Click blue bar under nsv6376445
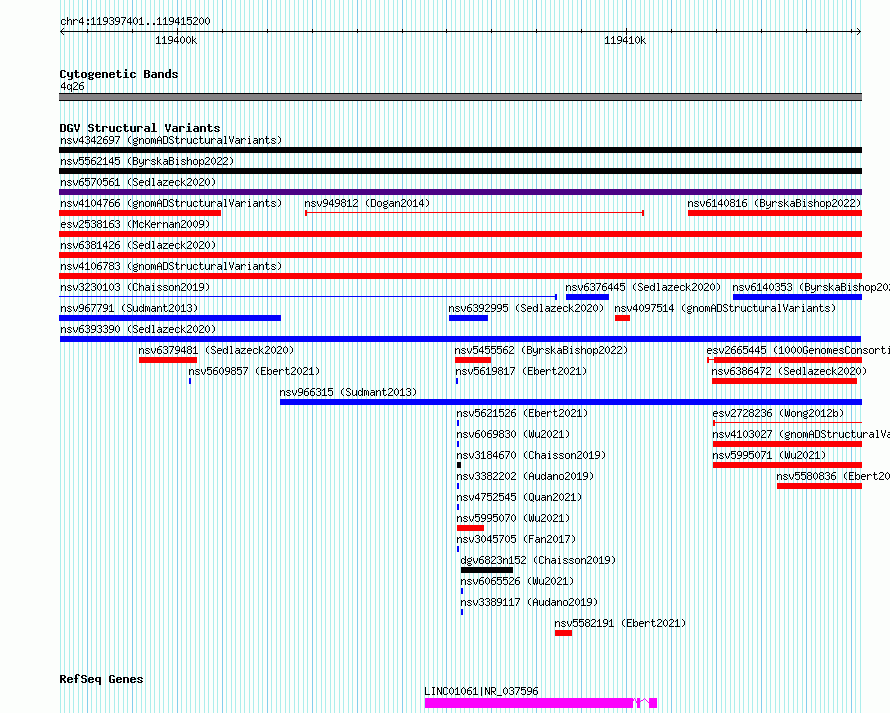The image size is (890, 713). tap(587, 297)
